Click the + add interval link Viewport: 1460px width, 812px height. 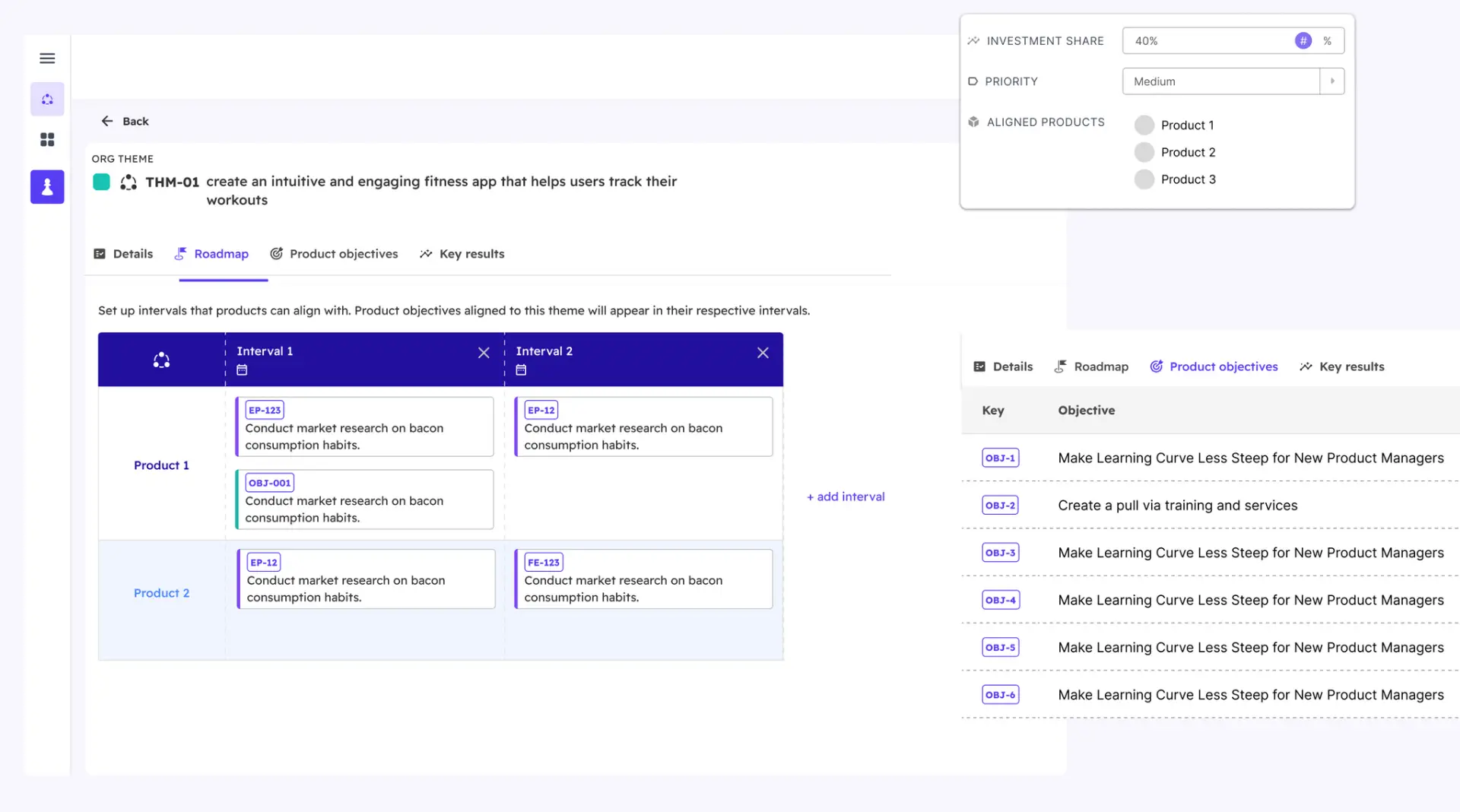tap(845, 496)
